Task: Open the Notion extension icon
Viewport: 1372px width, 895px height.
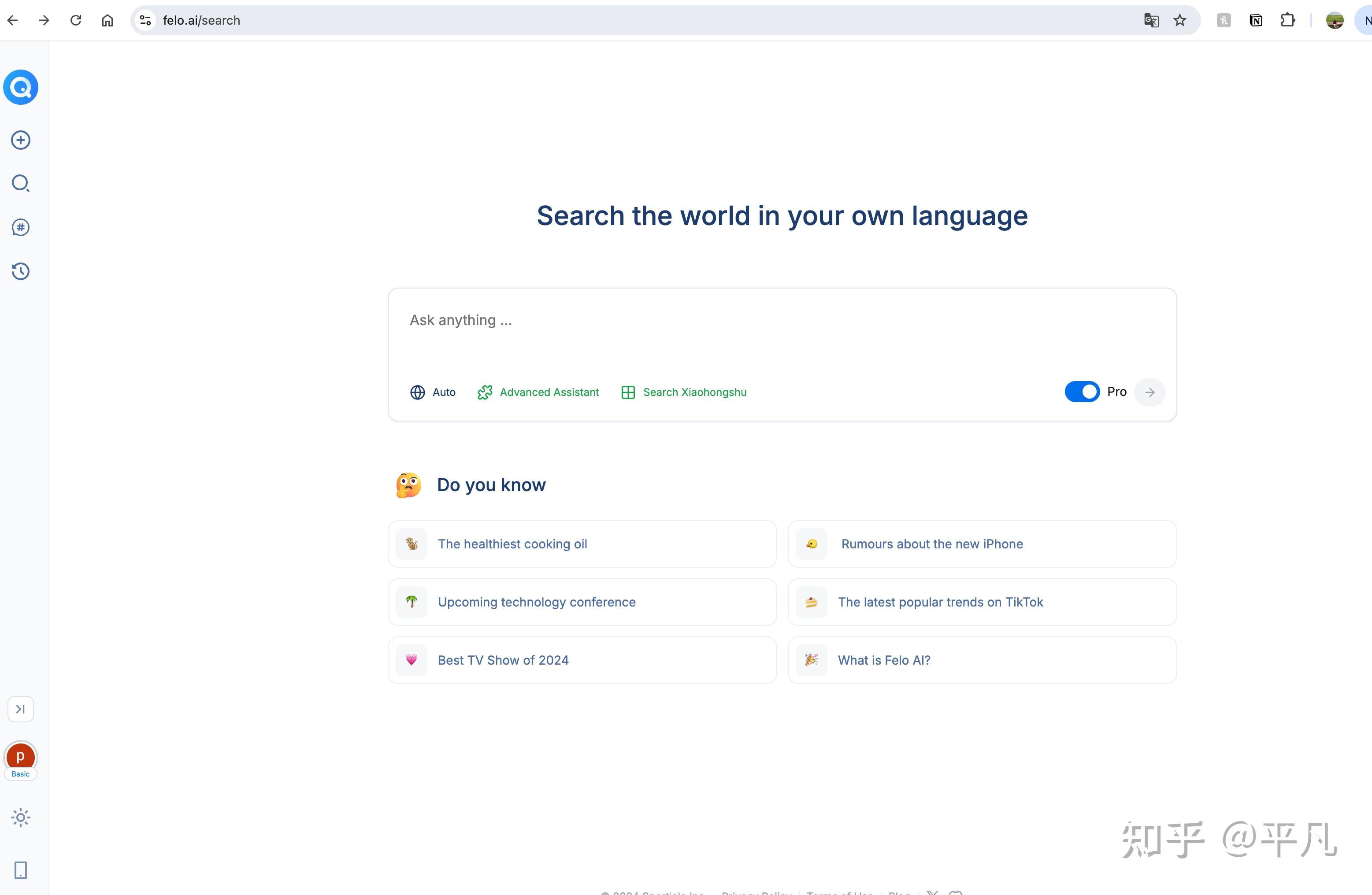Action: click(1256, 21)
